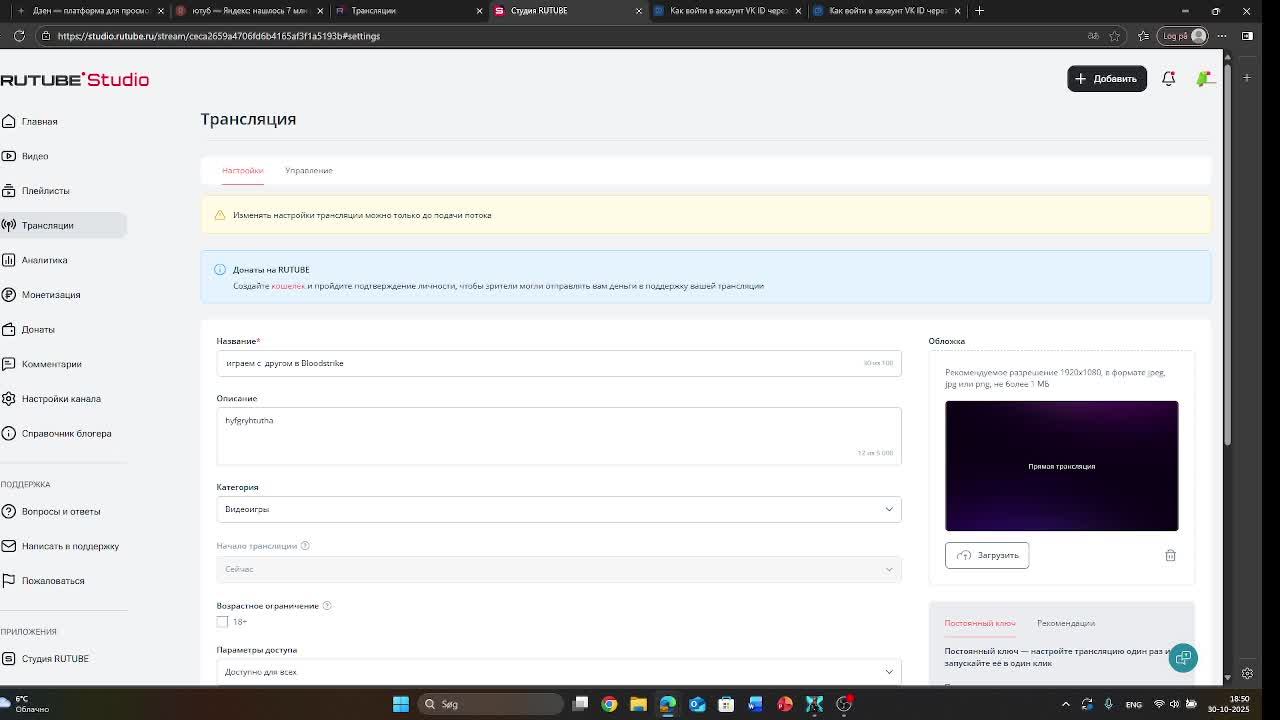
Task: Click the Название input field
Action: [x=559, y=363]
